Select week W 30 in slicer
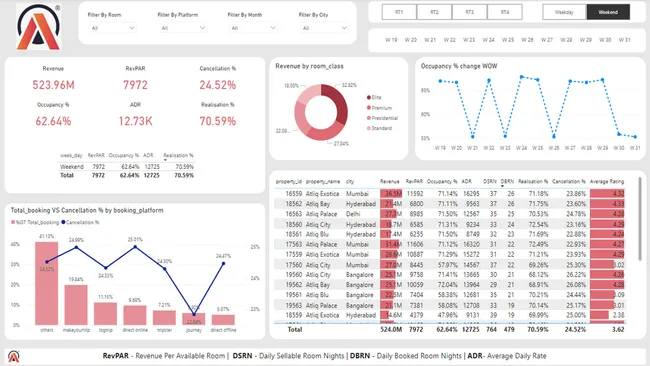This screenshot has width=650, height=366. [x=605, y=40]
